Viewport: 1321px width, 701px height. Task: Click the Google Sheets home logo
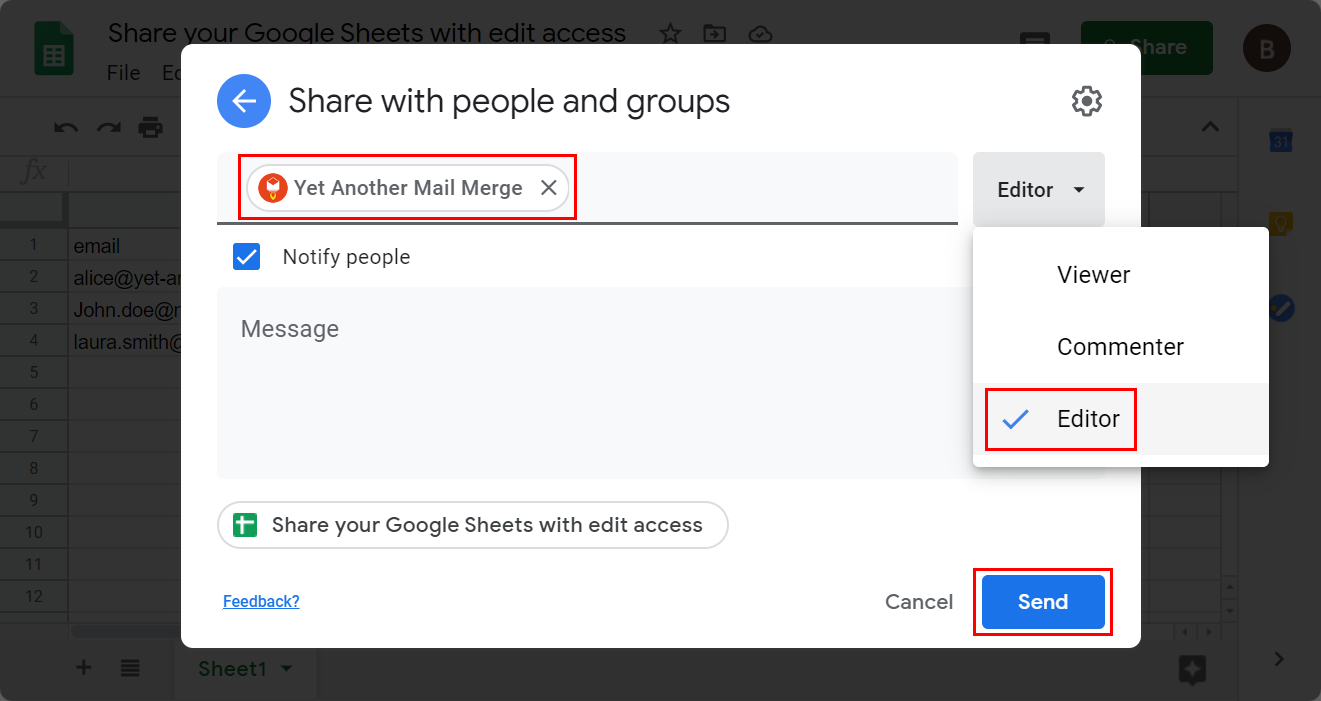54,47
